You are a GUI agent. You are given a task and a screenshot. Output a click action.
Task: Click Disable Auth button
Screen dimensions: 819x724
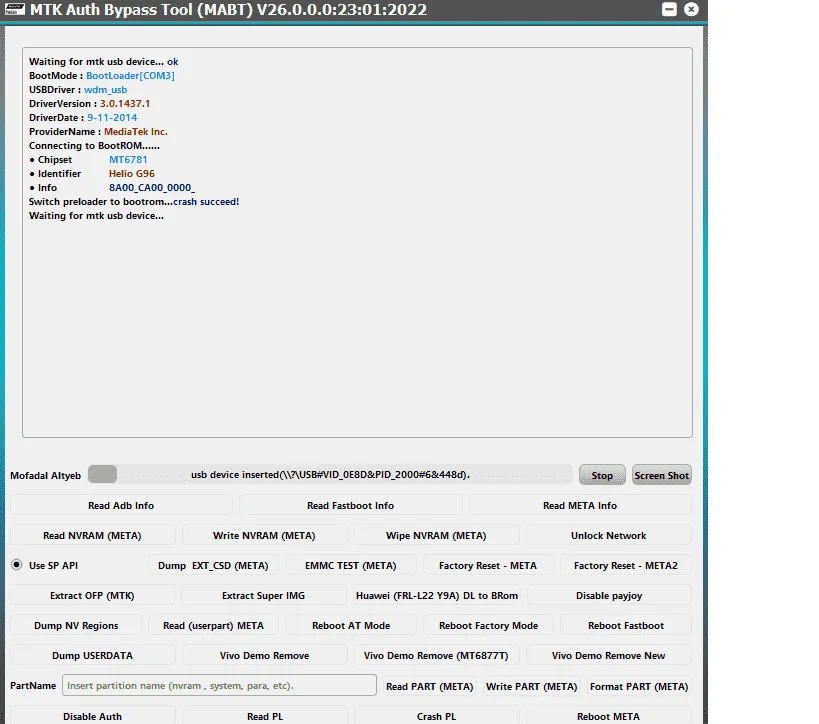click(x=92, y=716)
